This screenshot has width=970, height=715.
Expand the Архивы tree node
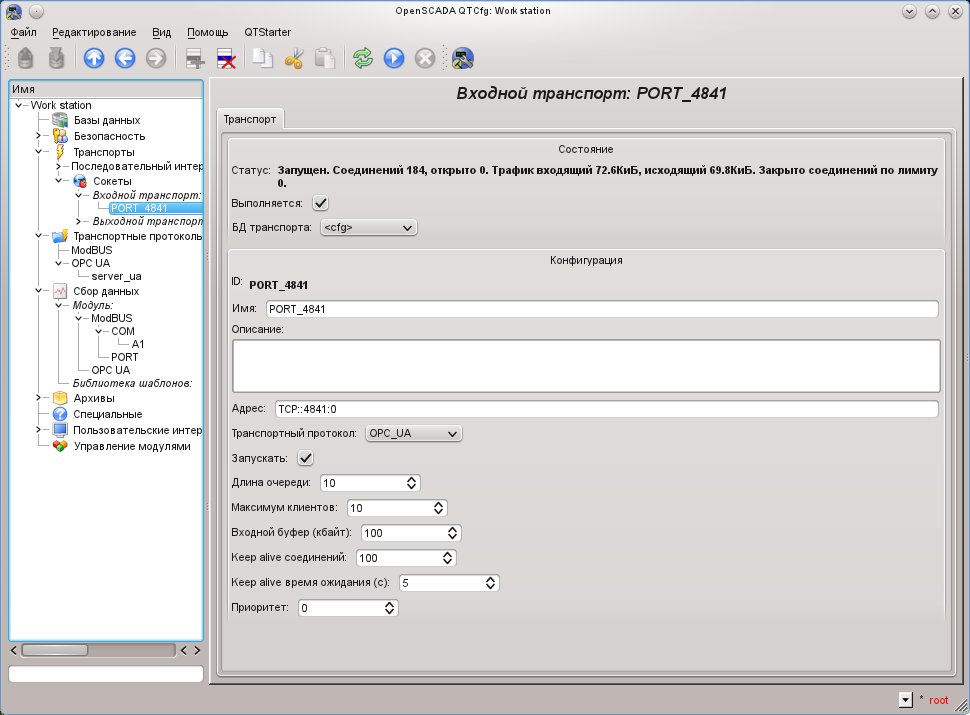pyautogui.click(x=38, y=398)
